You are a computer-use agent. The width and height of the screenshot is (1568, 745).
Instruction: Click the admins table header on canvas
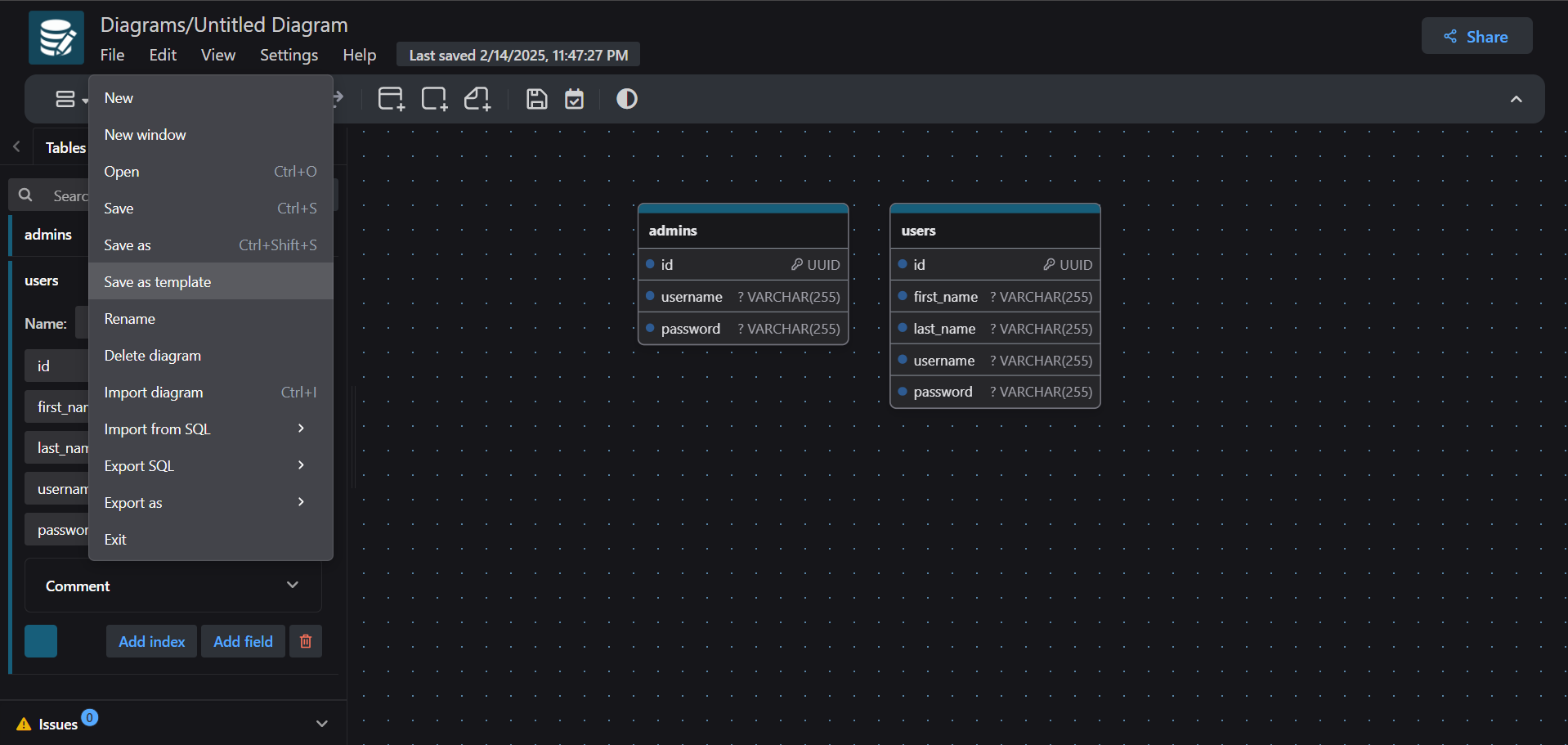(743, 230)
